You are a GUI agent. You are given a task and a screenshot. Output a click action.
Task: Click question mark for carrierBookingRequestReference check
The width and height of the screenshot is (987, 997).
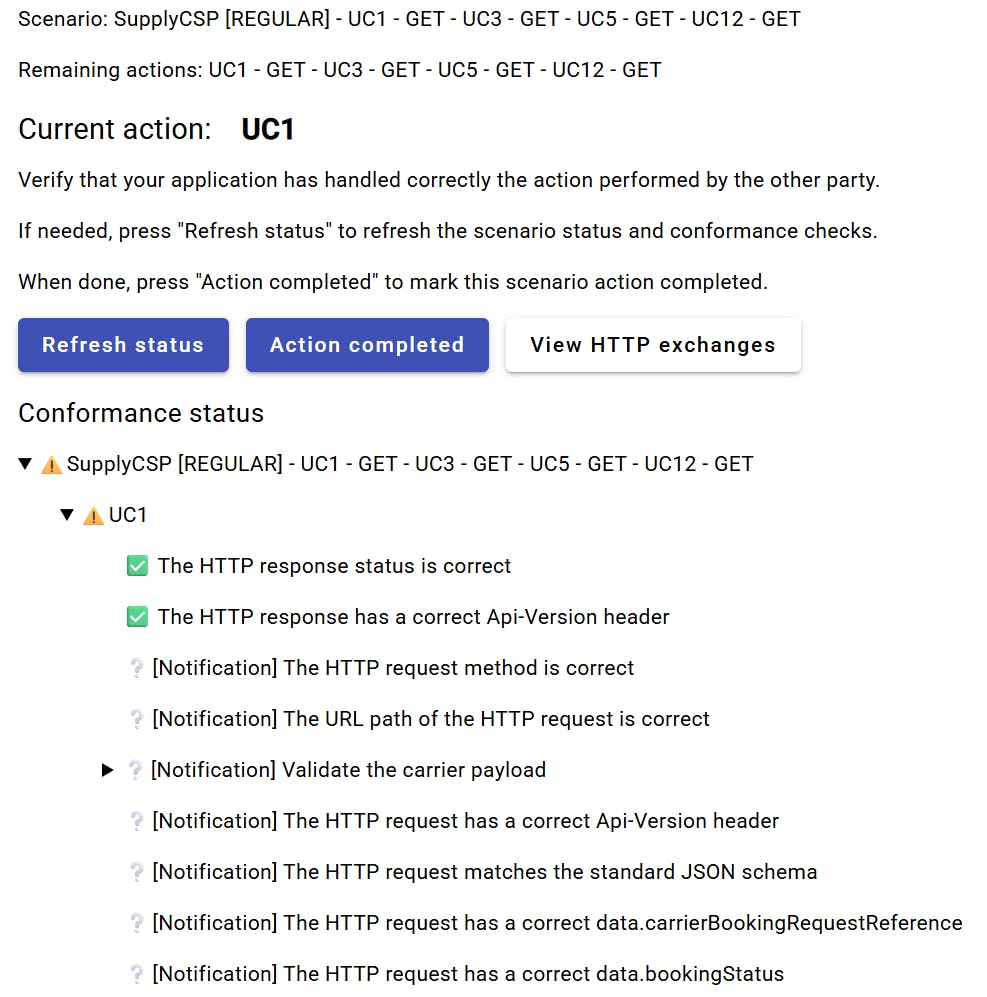tap(136, 923)
